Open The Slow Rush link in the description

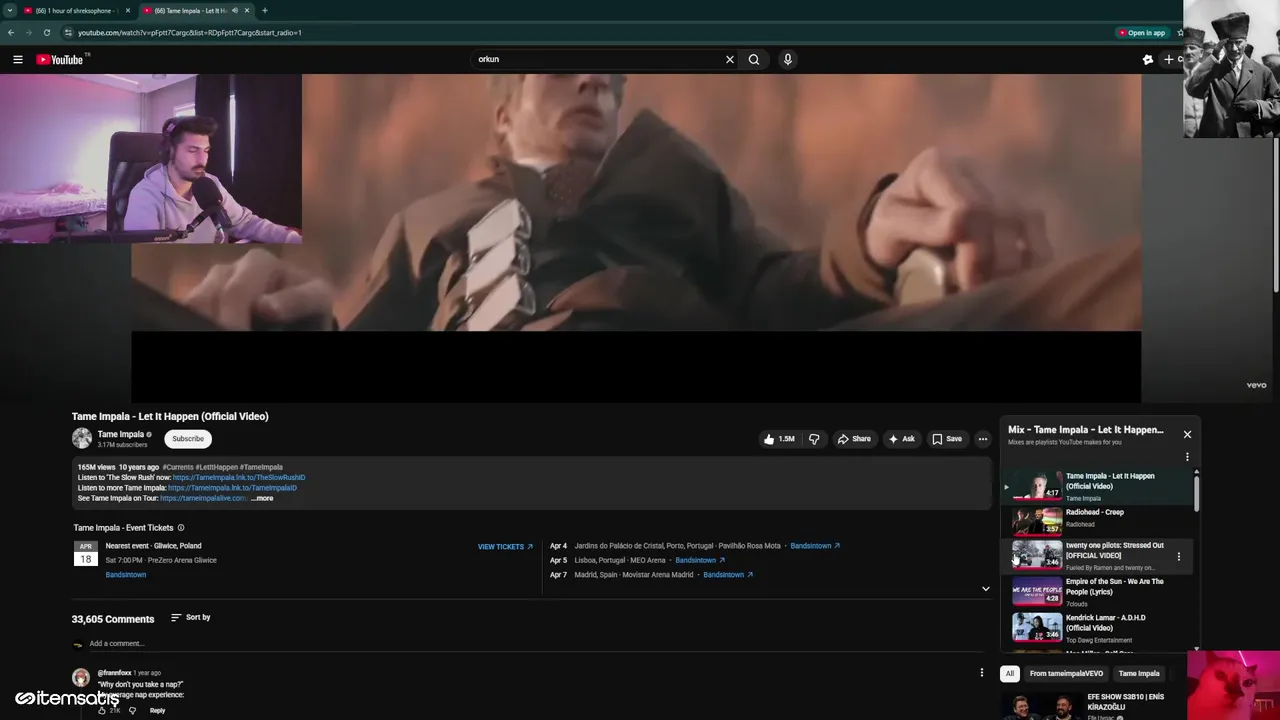[x=239, y=477]
